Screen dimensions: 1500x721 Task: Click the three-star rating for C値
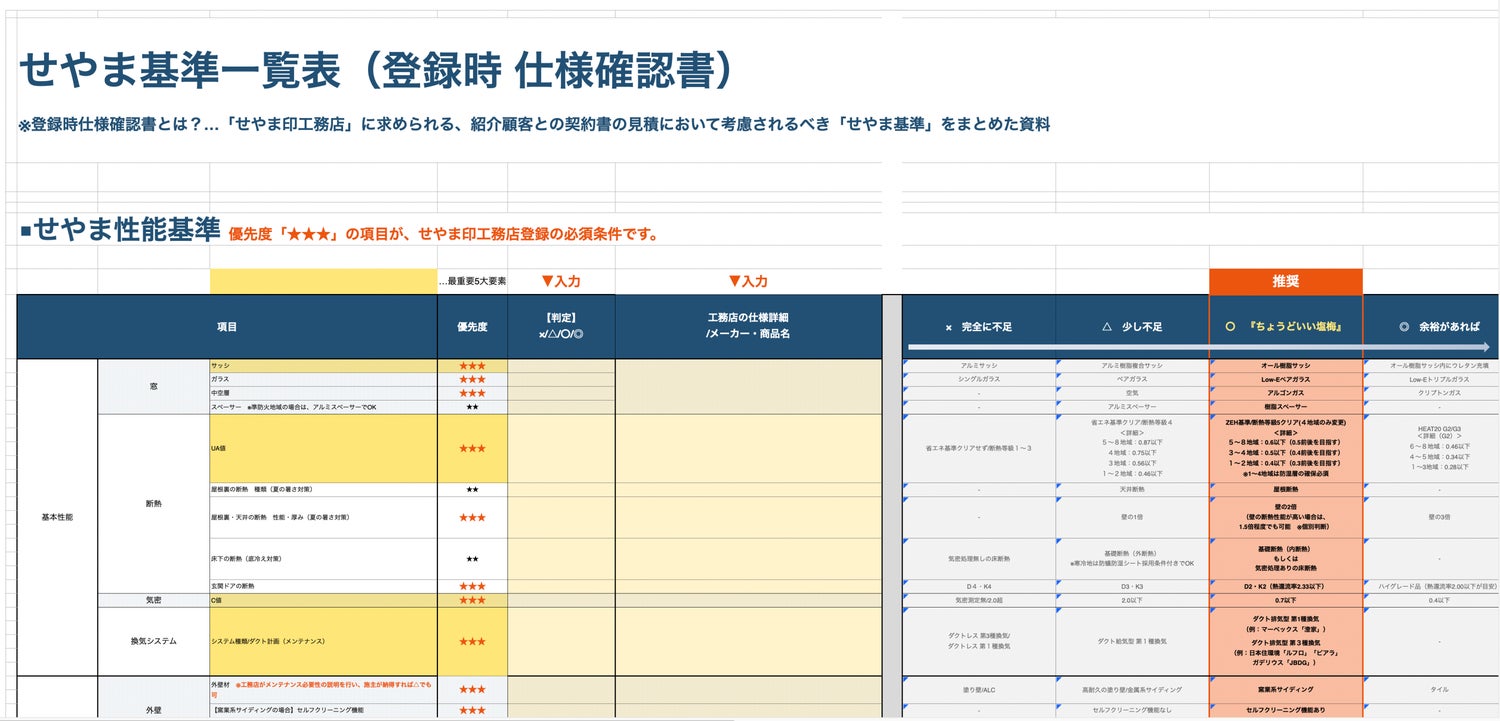[472, 600]
